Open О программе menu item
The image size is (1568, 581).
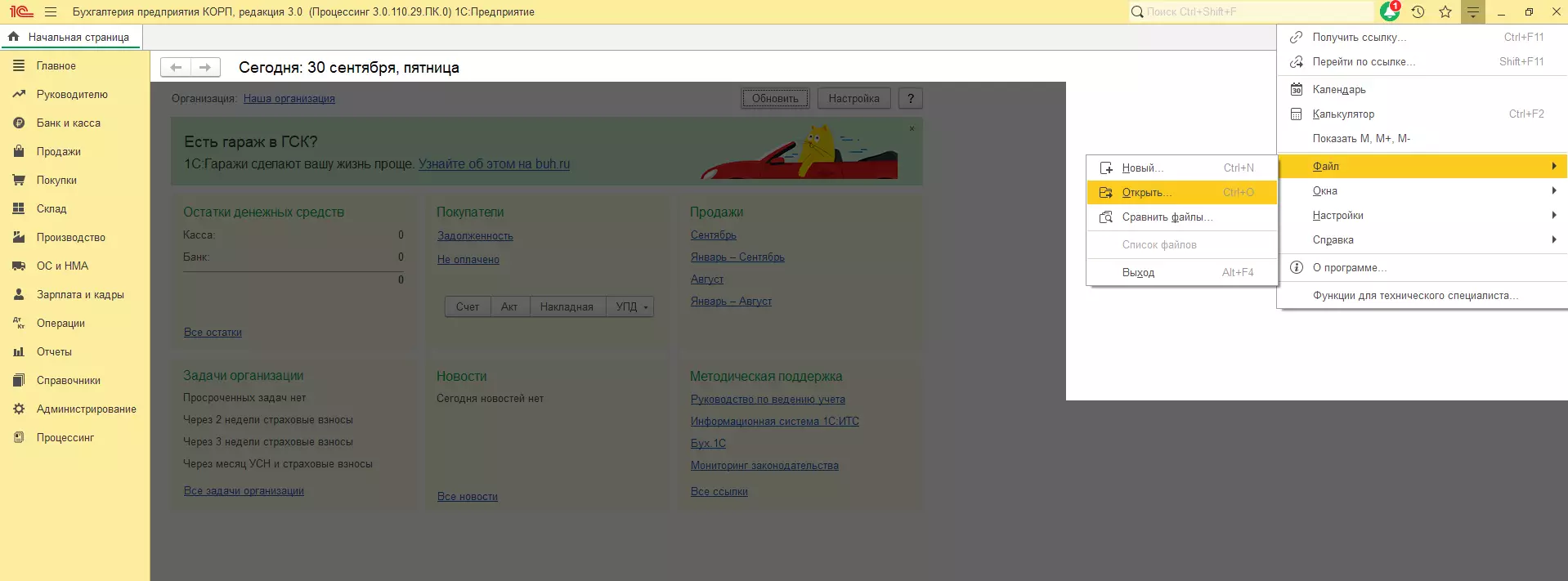tap(1422, 268)
